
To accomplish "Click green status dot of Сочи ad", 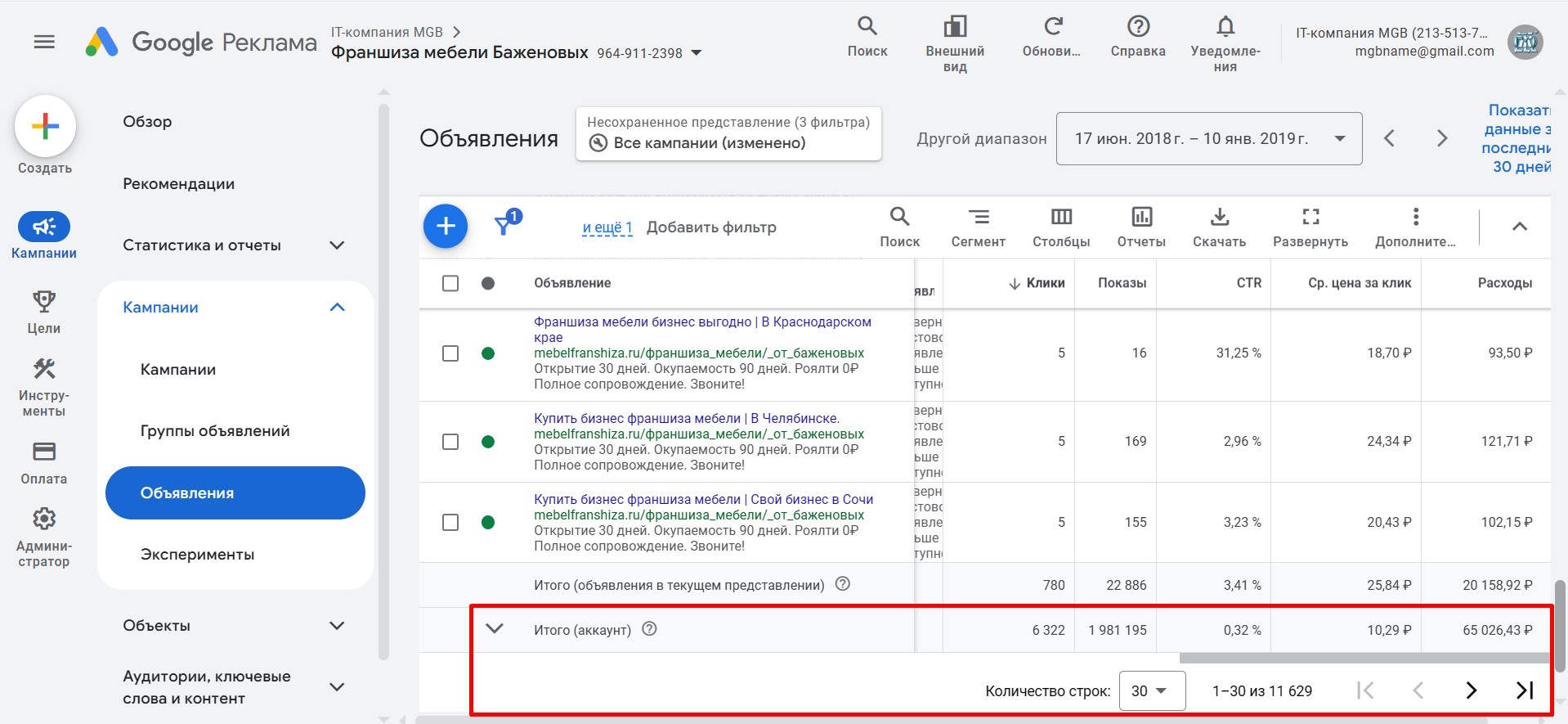I will click(x=488, y=522).
